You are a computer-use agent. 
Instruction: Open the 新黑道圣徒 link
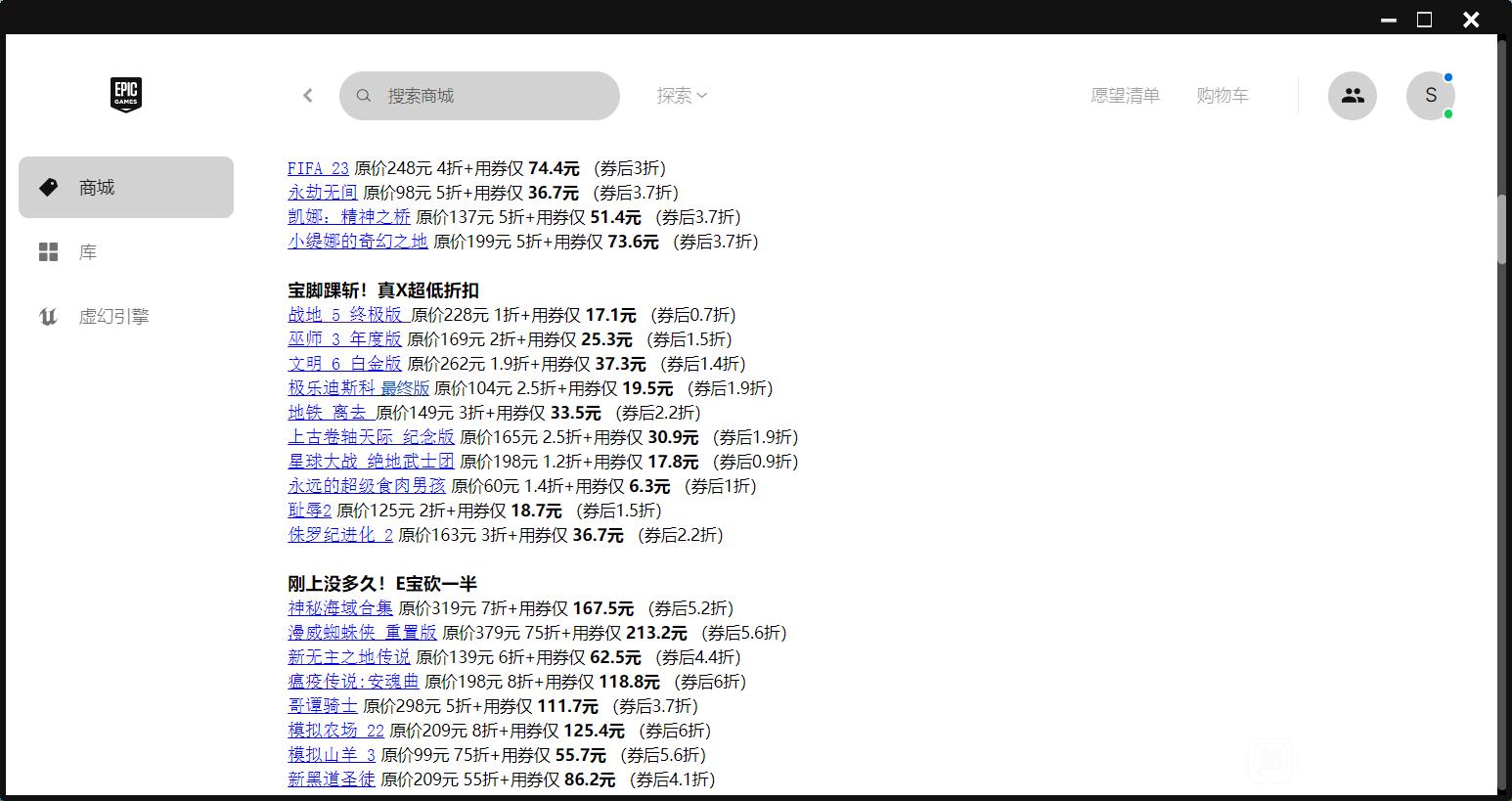[332, 779]
